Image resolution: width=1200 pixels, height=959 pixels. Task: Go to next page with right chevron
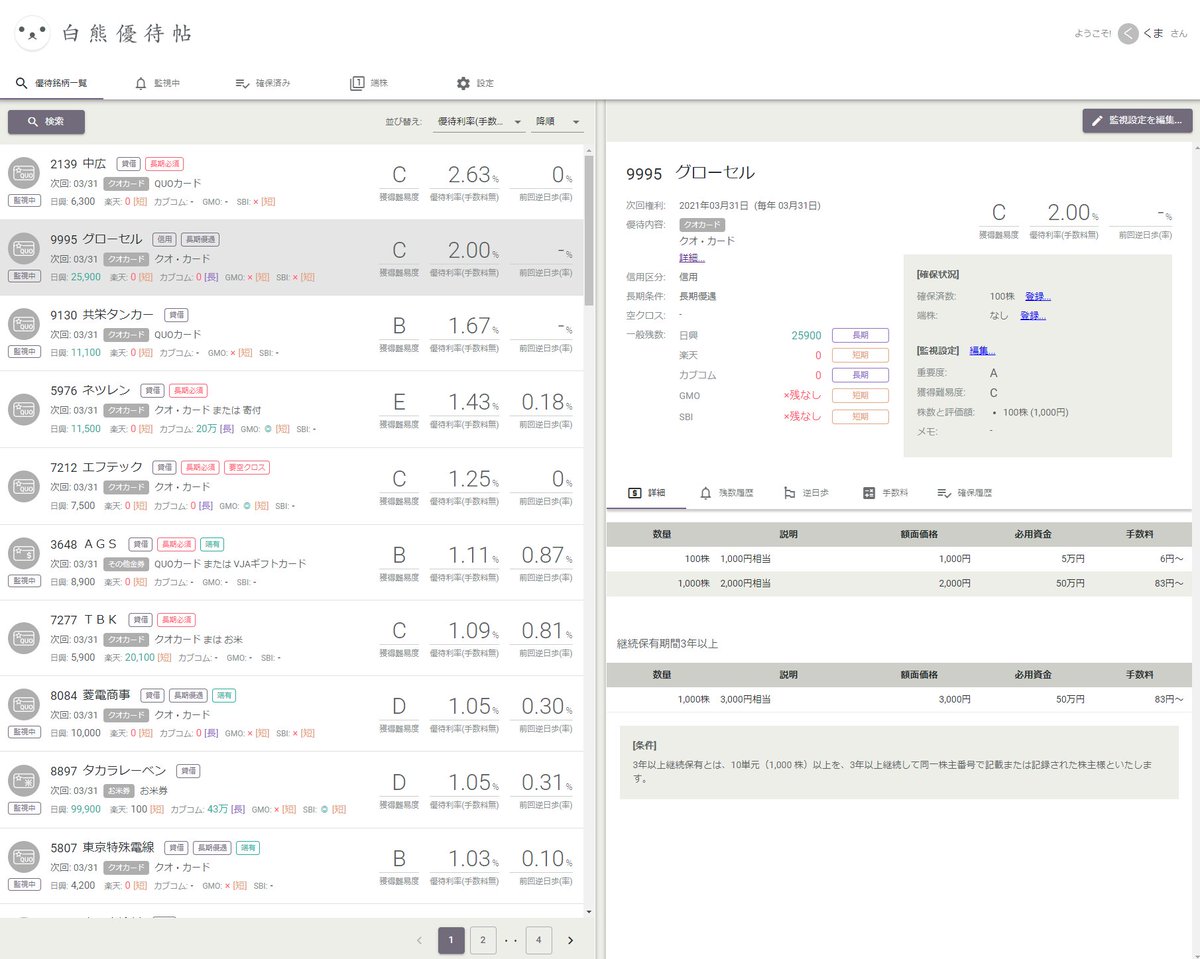tap(571, 940)
